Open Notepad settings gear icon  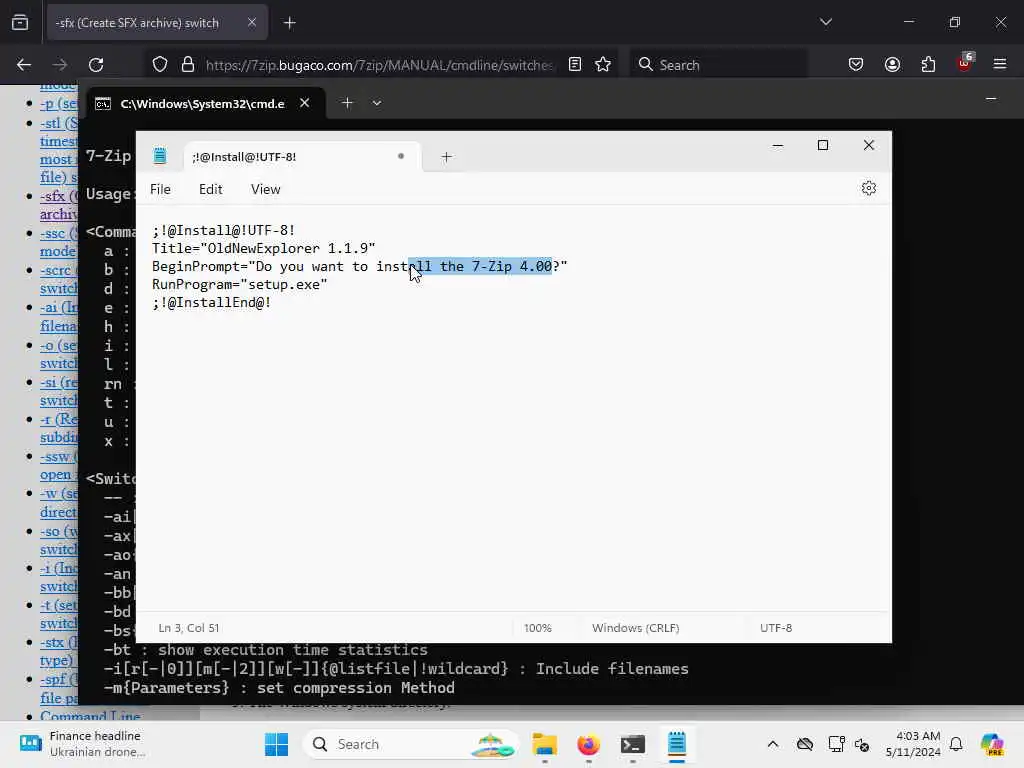click(868, 189)
